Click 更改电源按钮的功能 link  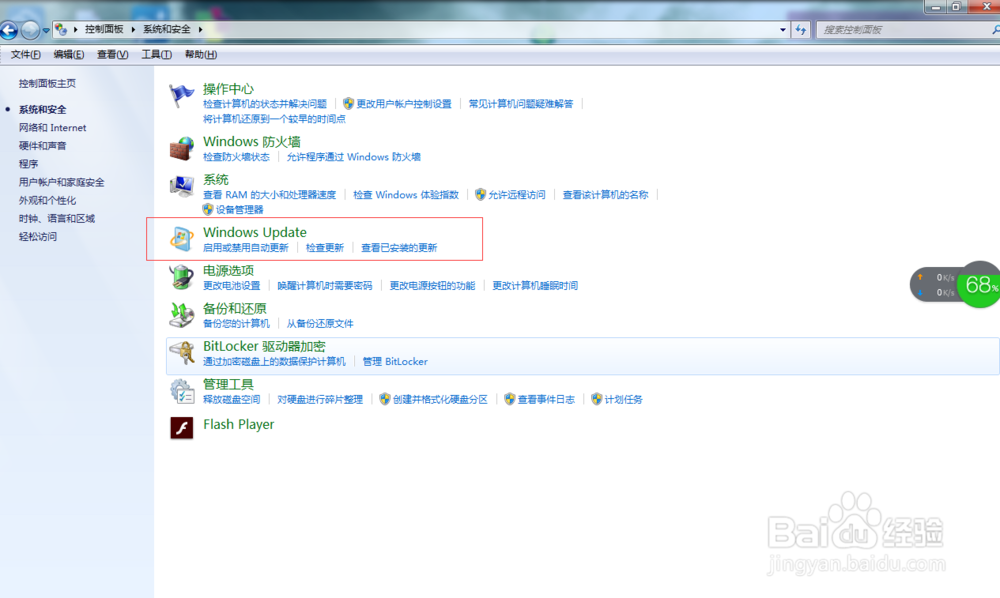tap(432, 285)
